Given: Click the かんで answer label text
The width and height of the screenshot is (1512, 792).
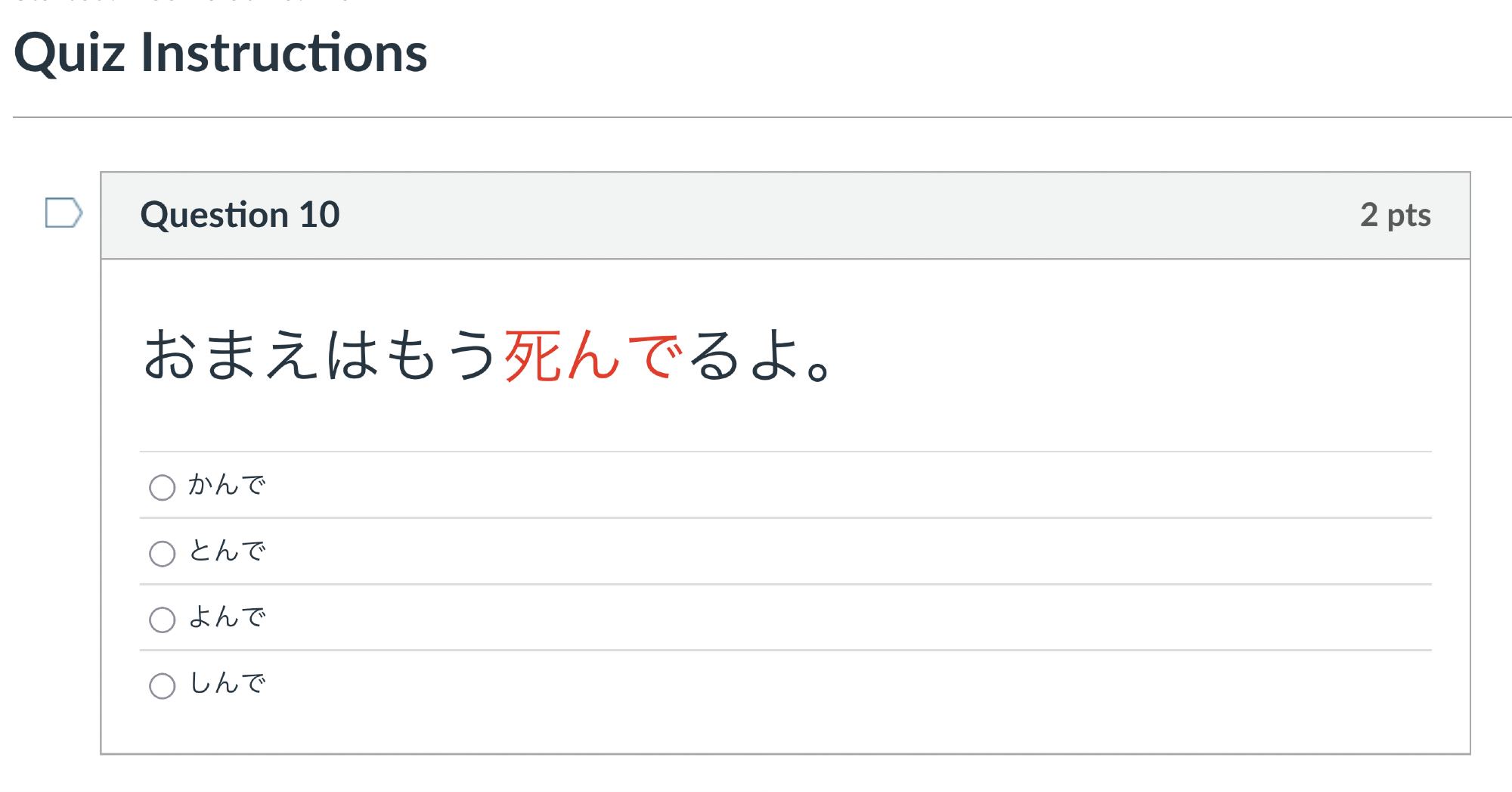Looking at the screenshot, I should (x=227, y=485).
